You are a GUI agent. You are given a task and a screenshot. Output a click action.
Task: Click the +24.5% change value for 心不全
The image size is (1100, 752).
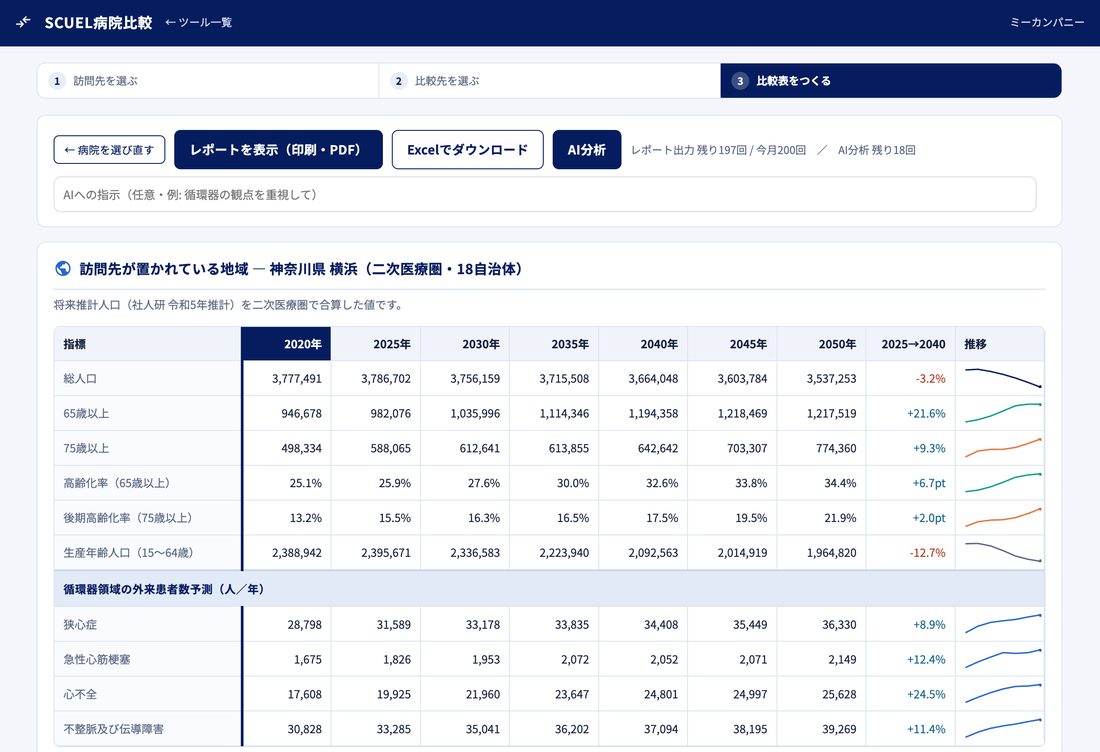tap(926, 694)
